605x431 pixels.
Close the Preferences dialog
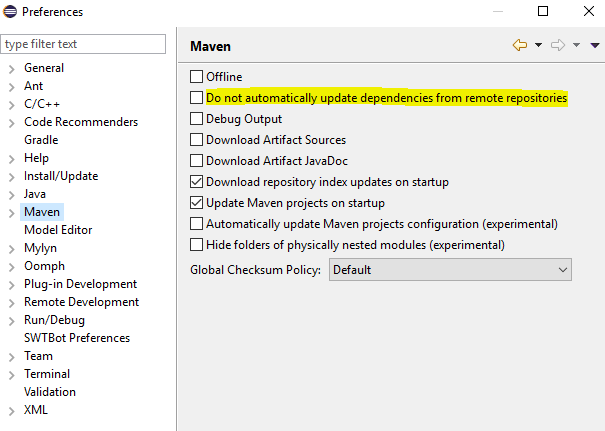(589, 11)
